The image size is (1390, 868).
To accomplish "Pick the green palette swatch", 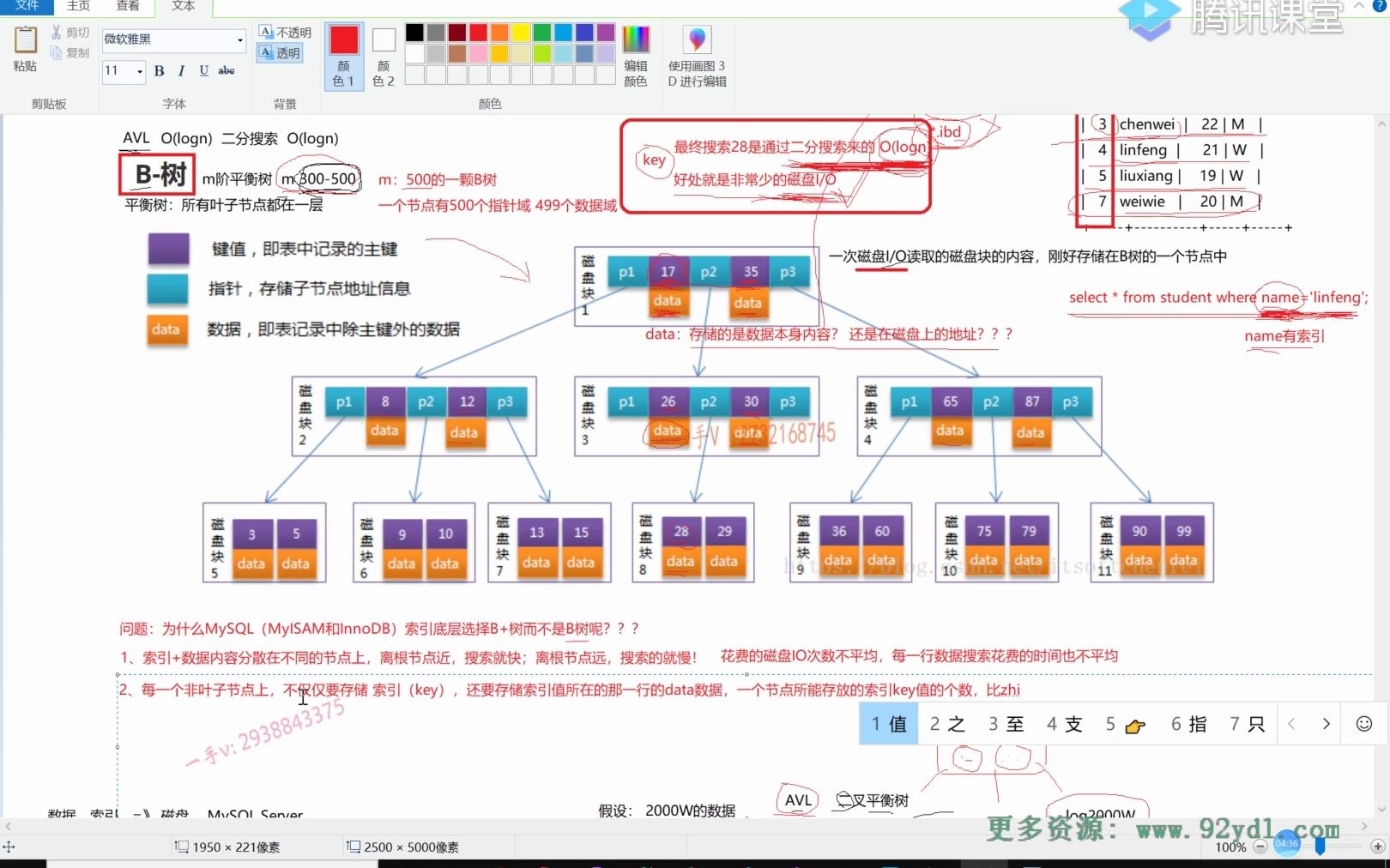I will pos(542,33).
